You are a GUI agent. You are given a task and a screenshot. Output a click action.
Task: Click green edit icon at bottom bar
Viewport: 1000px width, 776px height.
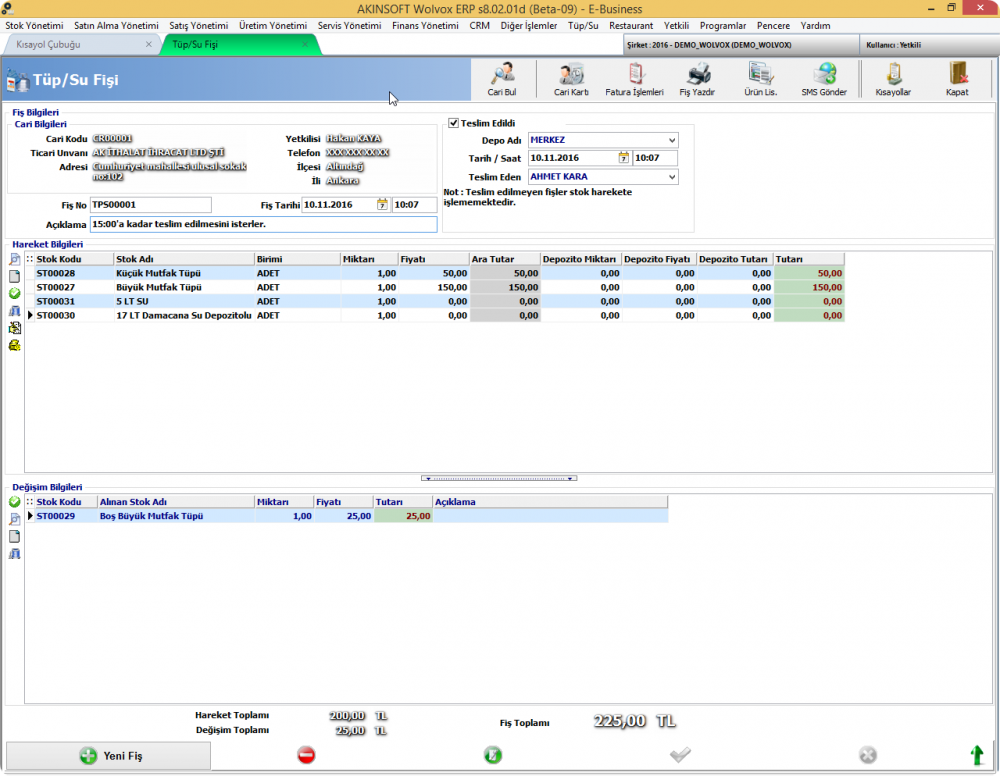point(493,755)
